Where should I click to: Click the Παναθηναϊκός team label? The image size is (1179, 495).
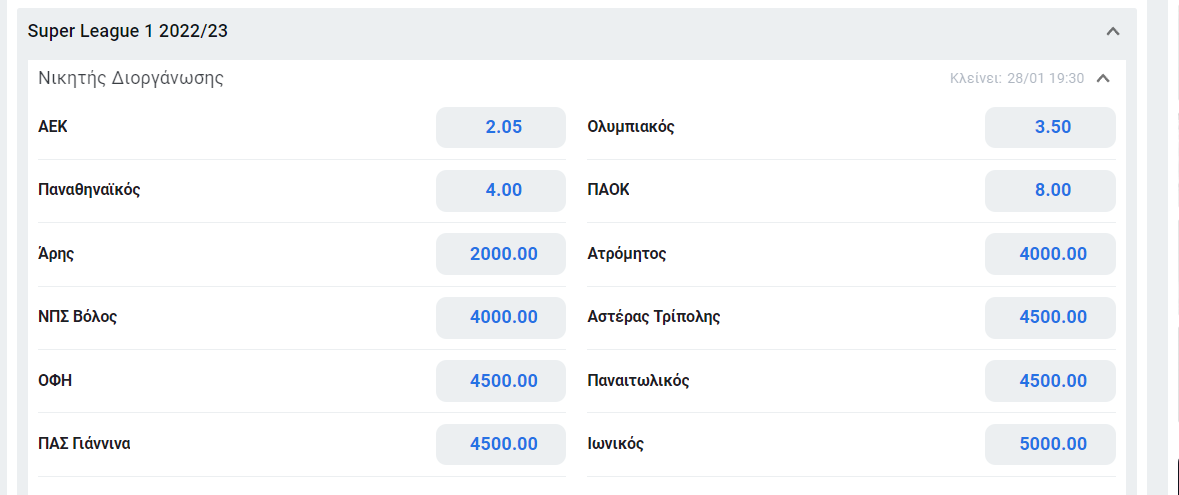tap(89, 190)
